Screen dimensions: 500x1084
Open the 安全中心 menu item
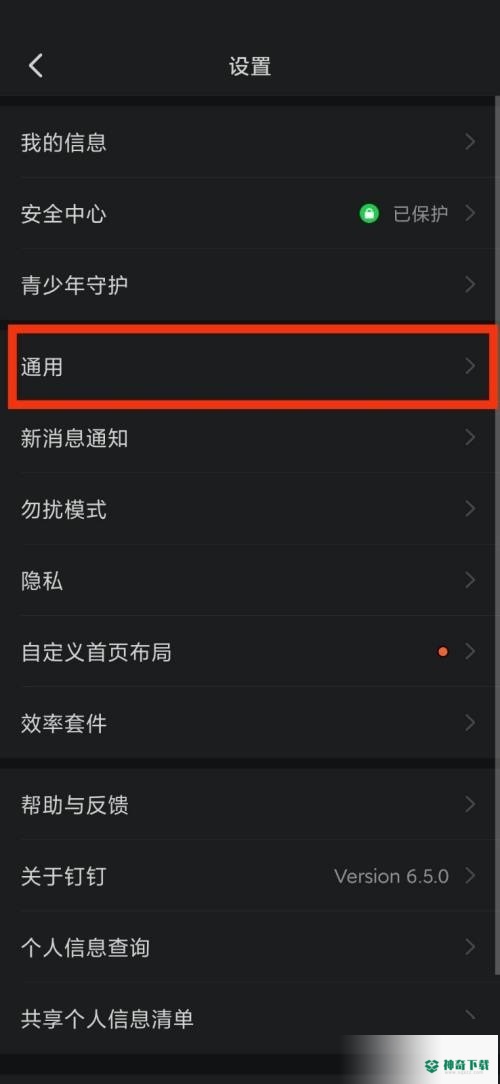[x=250, y=214]
